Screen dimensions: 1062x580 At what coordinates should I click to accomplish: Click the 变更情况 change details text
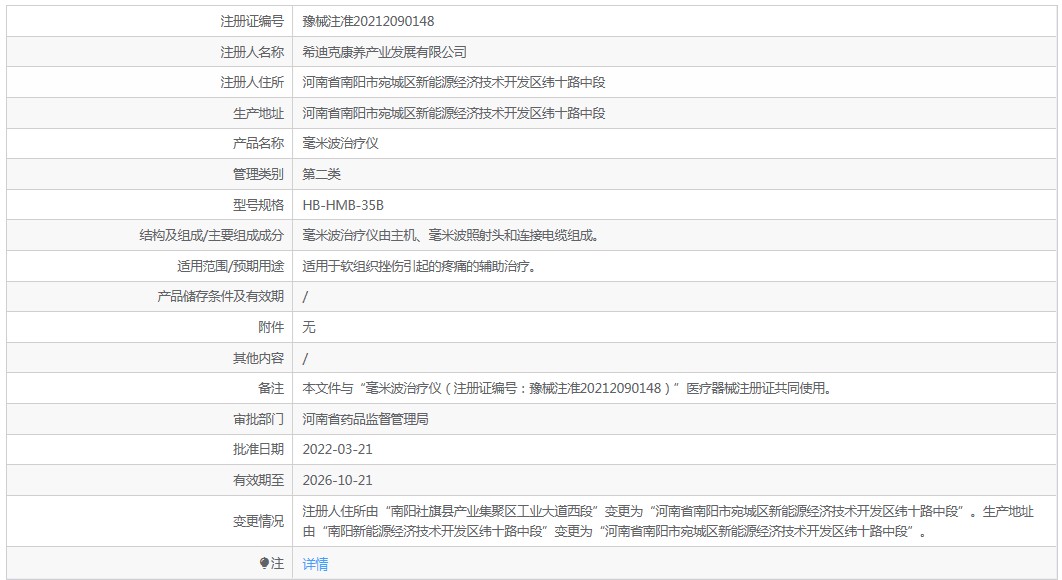click(x=668, y=521)
